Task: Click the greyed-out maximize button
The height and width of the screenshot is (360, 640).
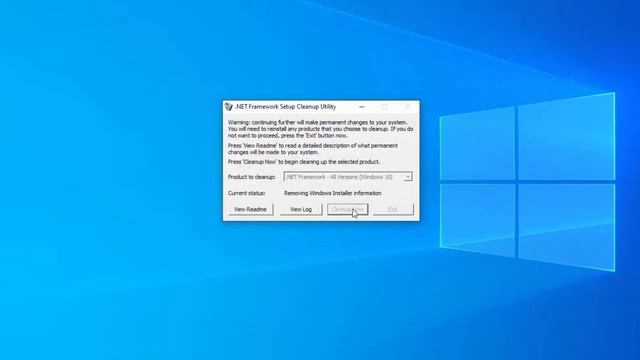Action: click(x=384, y=107)
